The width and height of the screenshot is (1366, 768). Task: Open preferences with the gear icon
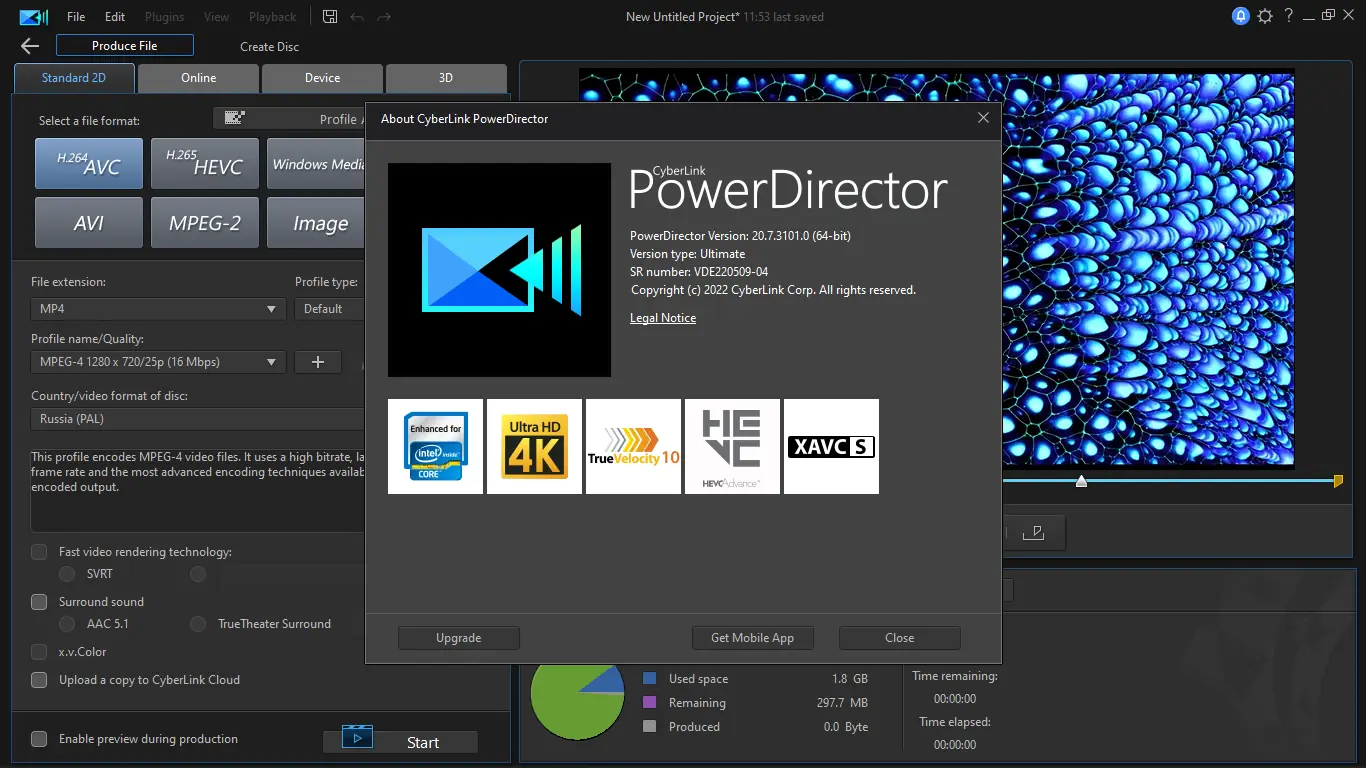pos(1265,16)
